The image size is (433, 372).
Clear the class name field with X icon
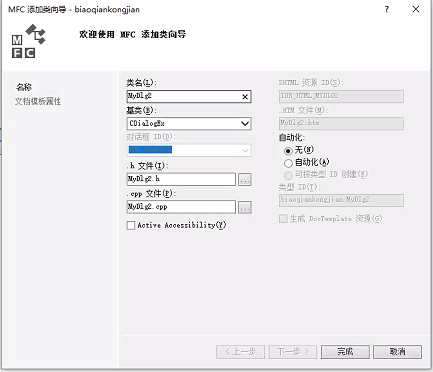tap(245, 97)
